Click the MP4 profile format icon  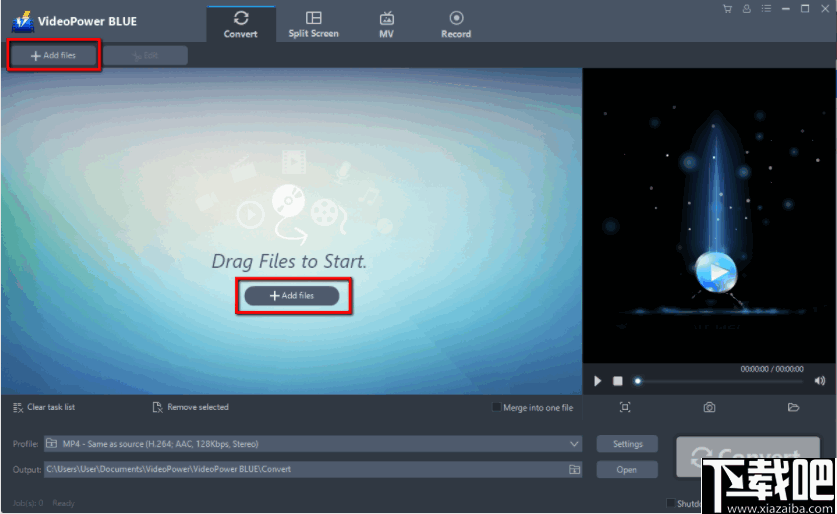(52, 444)
